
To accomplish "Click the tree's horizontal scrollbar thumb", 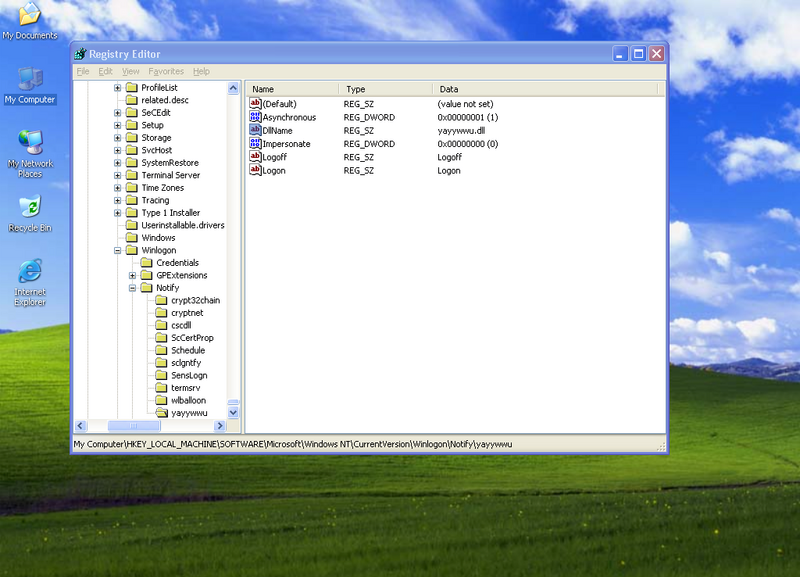I will [x=134, y=425].
